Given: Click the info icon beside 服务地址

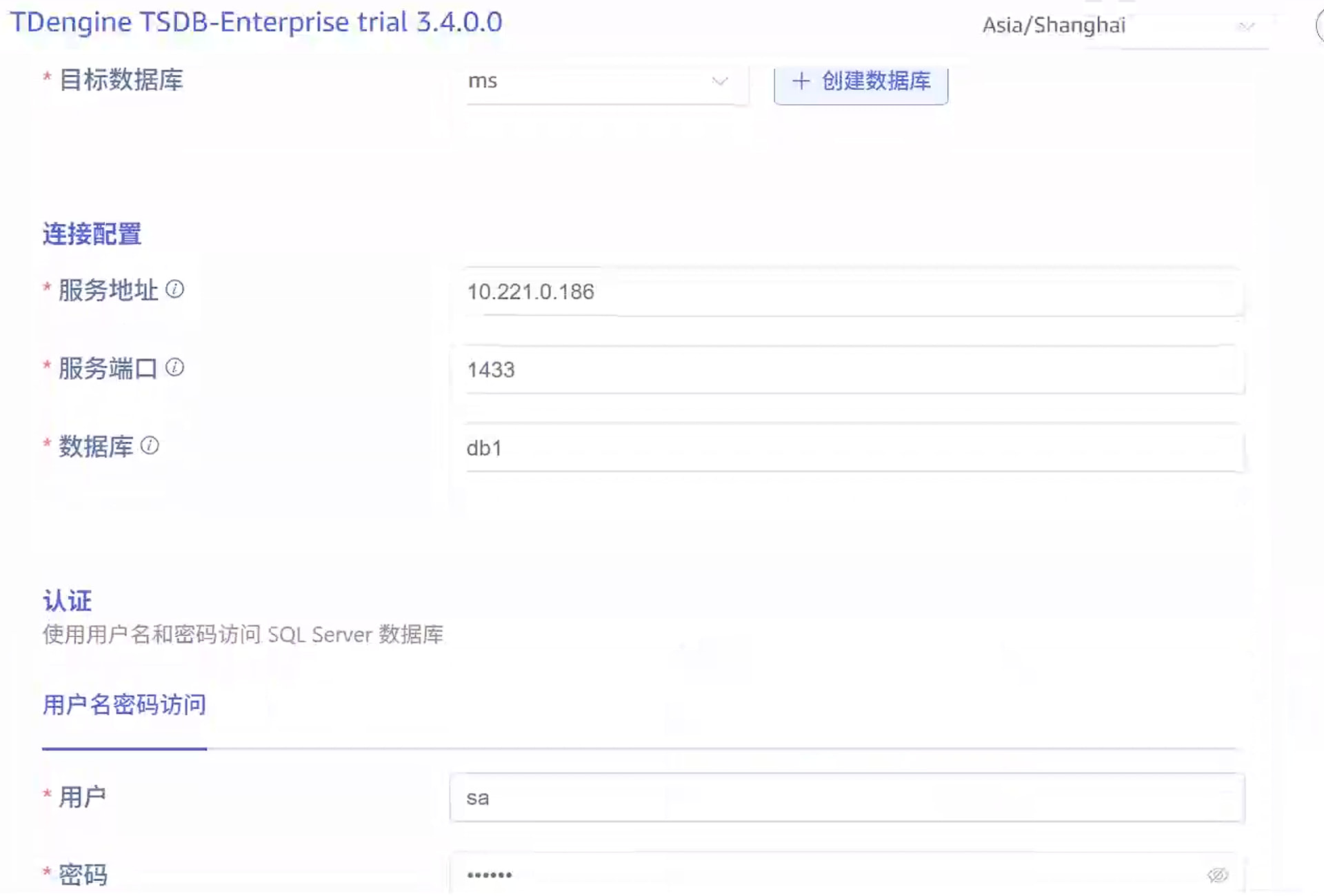Looking at the screenshot, I should (x=175, y=289).
